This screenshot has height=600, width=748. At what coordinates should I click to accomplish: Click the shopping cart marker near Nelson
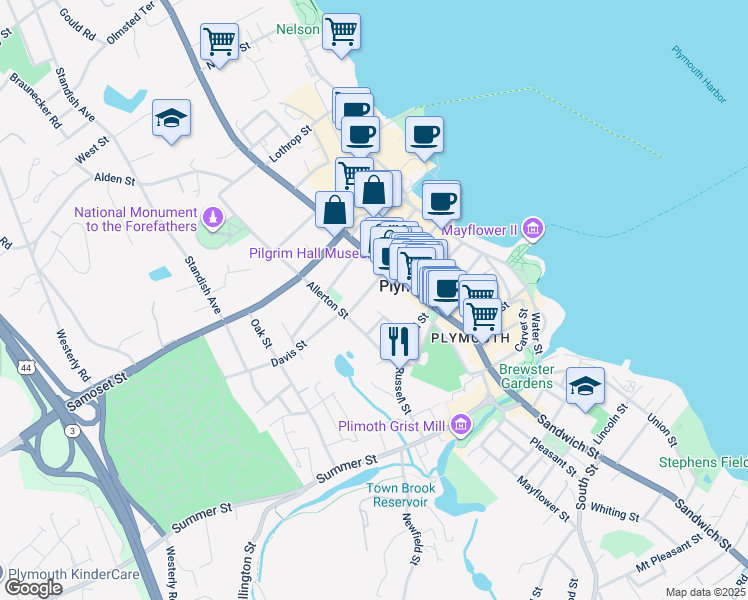tap(341, 32)
